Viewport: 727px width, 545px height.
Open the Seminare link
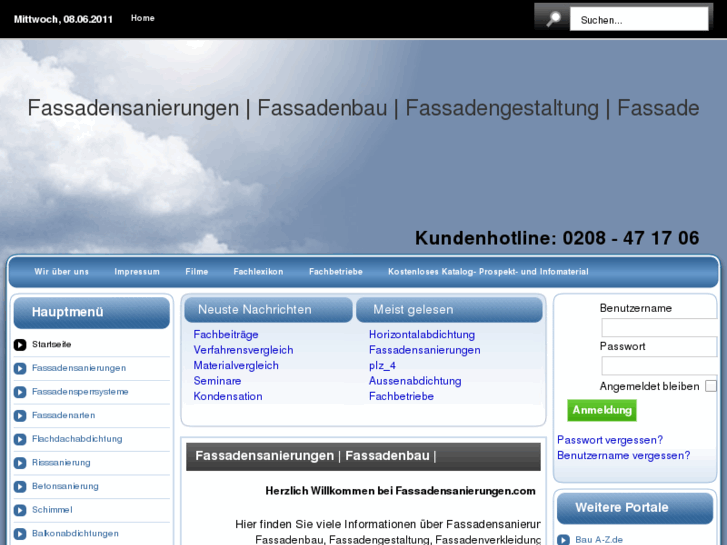click(217, 381)
